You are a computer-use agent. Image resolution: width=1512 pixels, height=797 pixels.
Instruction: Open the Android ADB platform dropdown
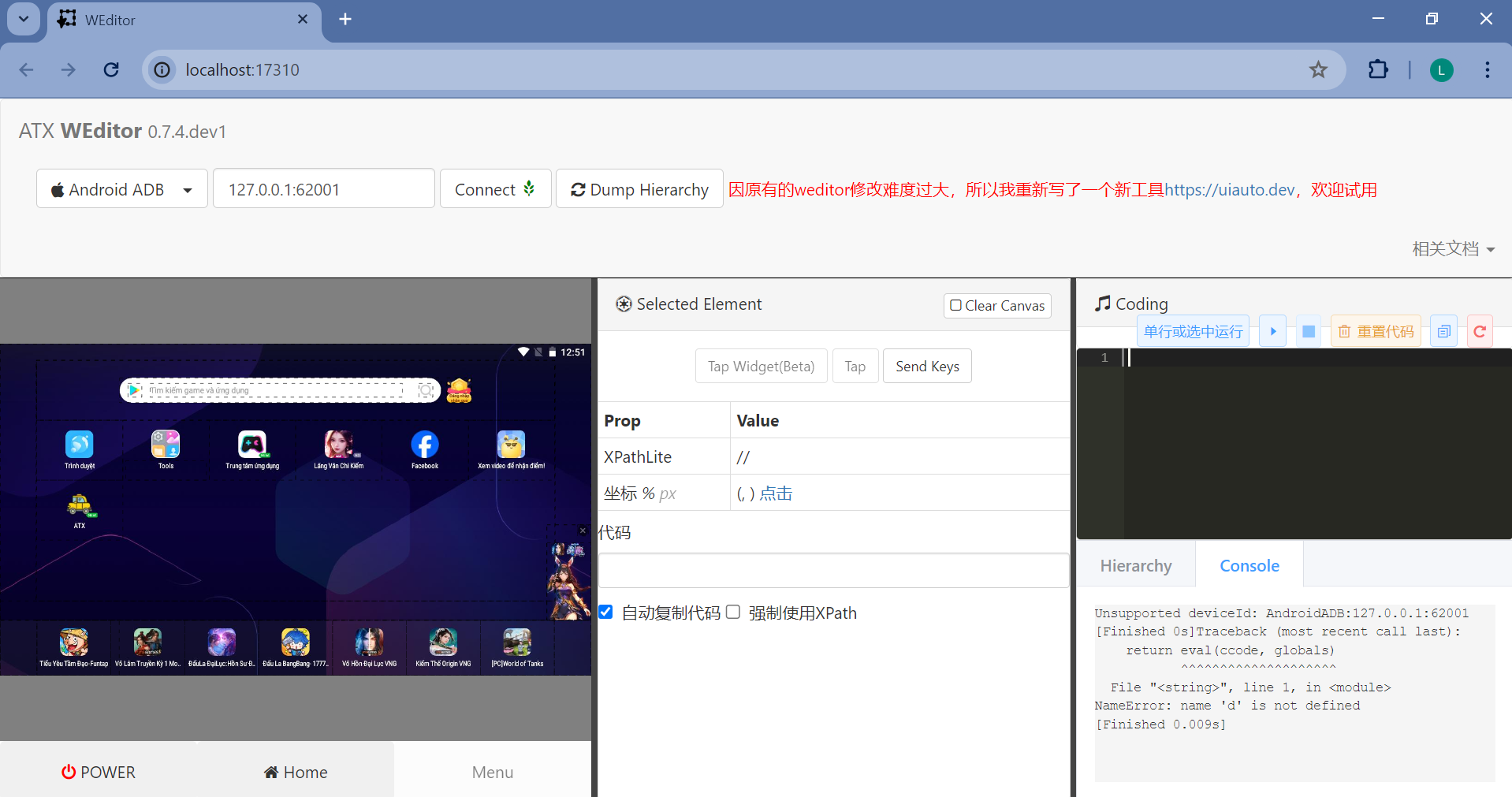click(122, 189)
